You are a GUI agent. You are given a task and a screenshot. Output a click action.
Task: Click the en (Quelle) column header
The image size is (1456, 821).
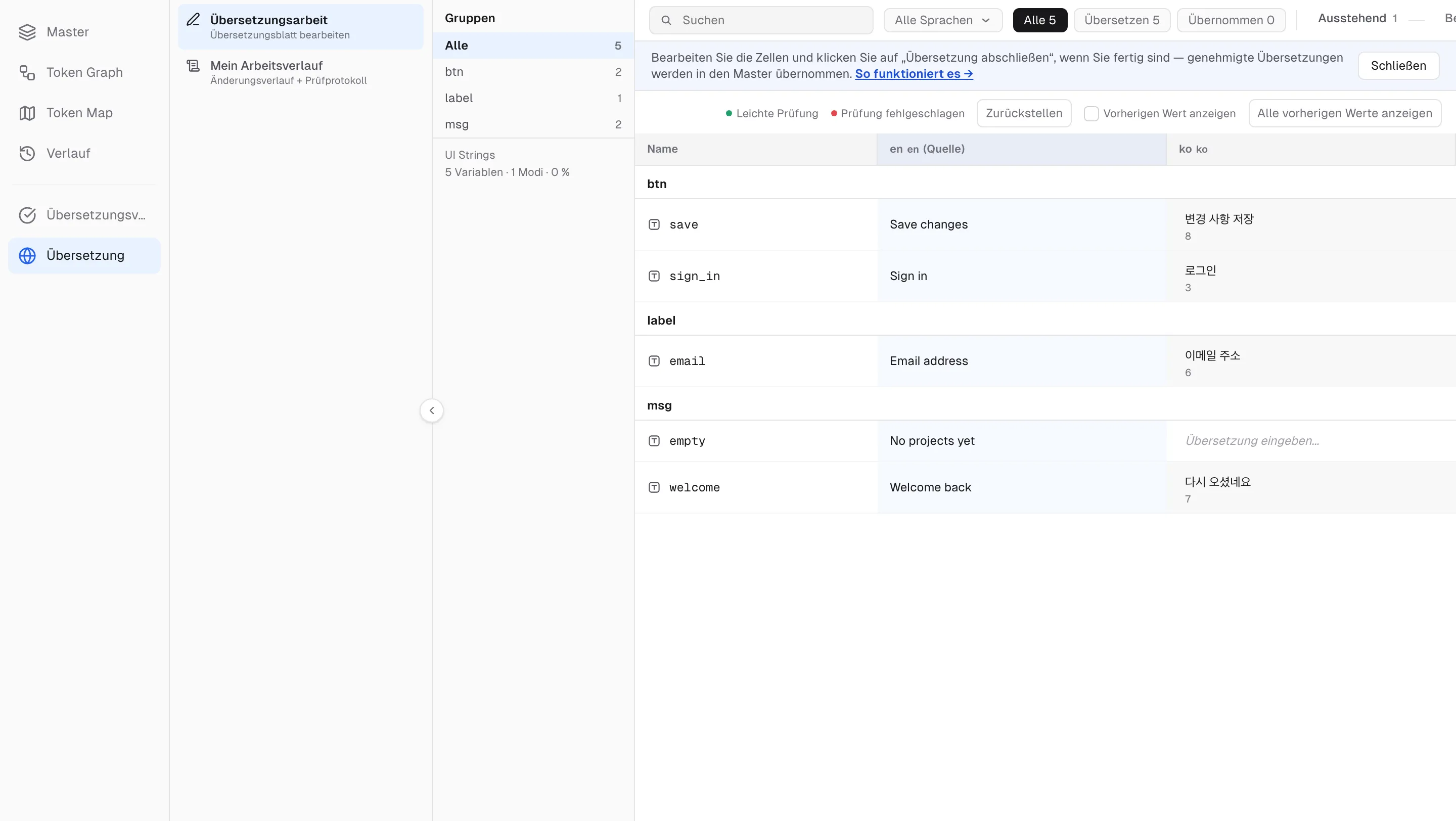click(x=1021, y=149)
